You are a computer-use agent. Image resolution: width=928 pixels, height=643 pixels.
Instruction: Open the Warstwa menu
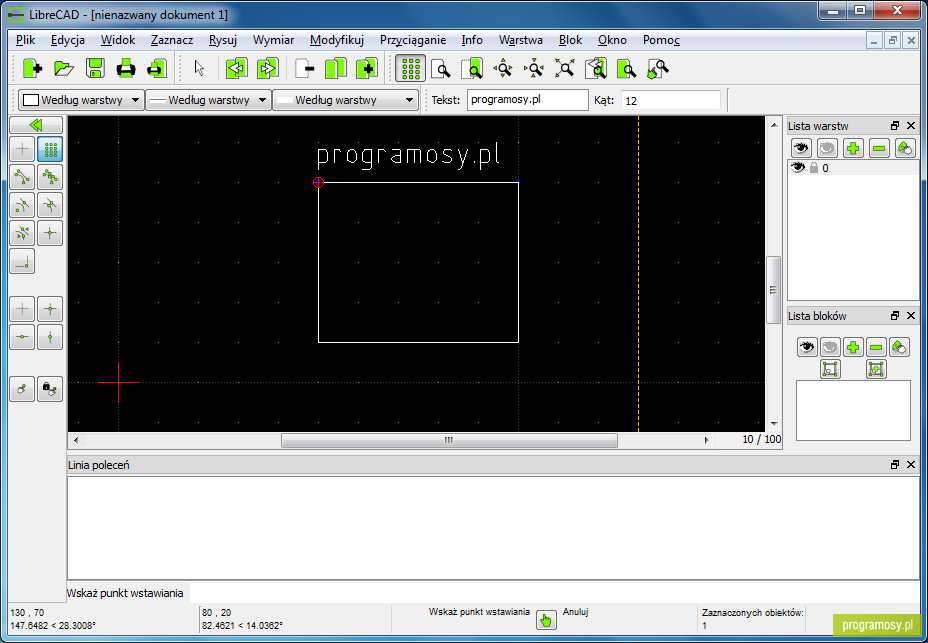[x=521, y=40]
